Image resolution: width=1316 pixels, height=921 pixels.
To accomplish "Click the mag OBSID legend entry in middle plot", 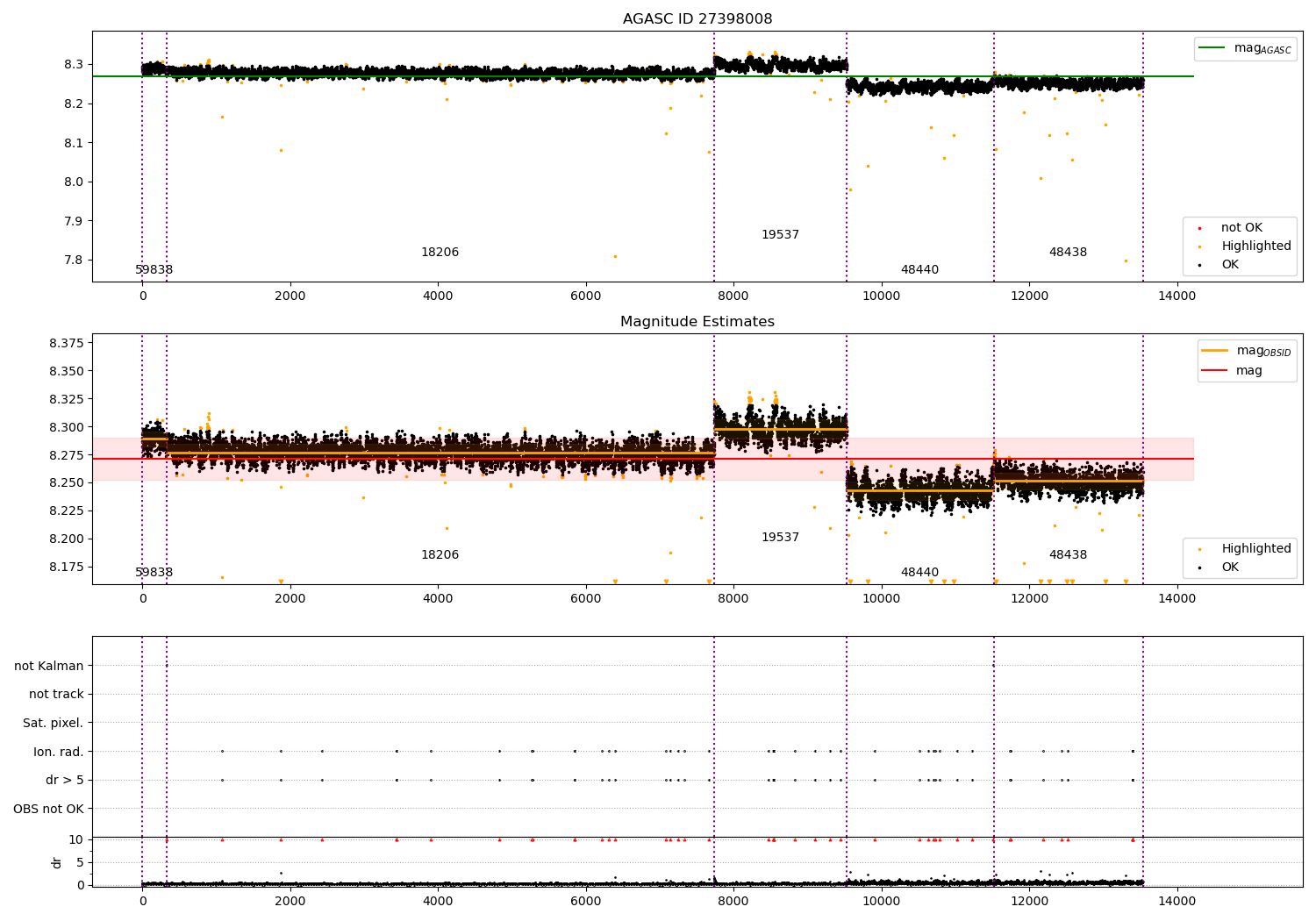I will pos(1247,351).
